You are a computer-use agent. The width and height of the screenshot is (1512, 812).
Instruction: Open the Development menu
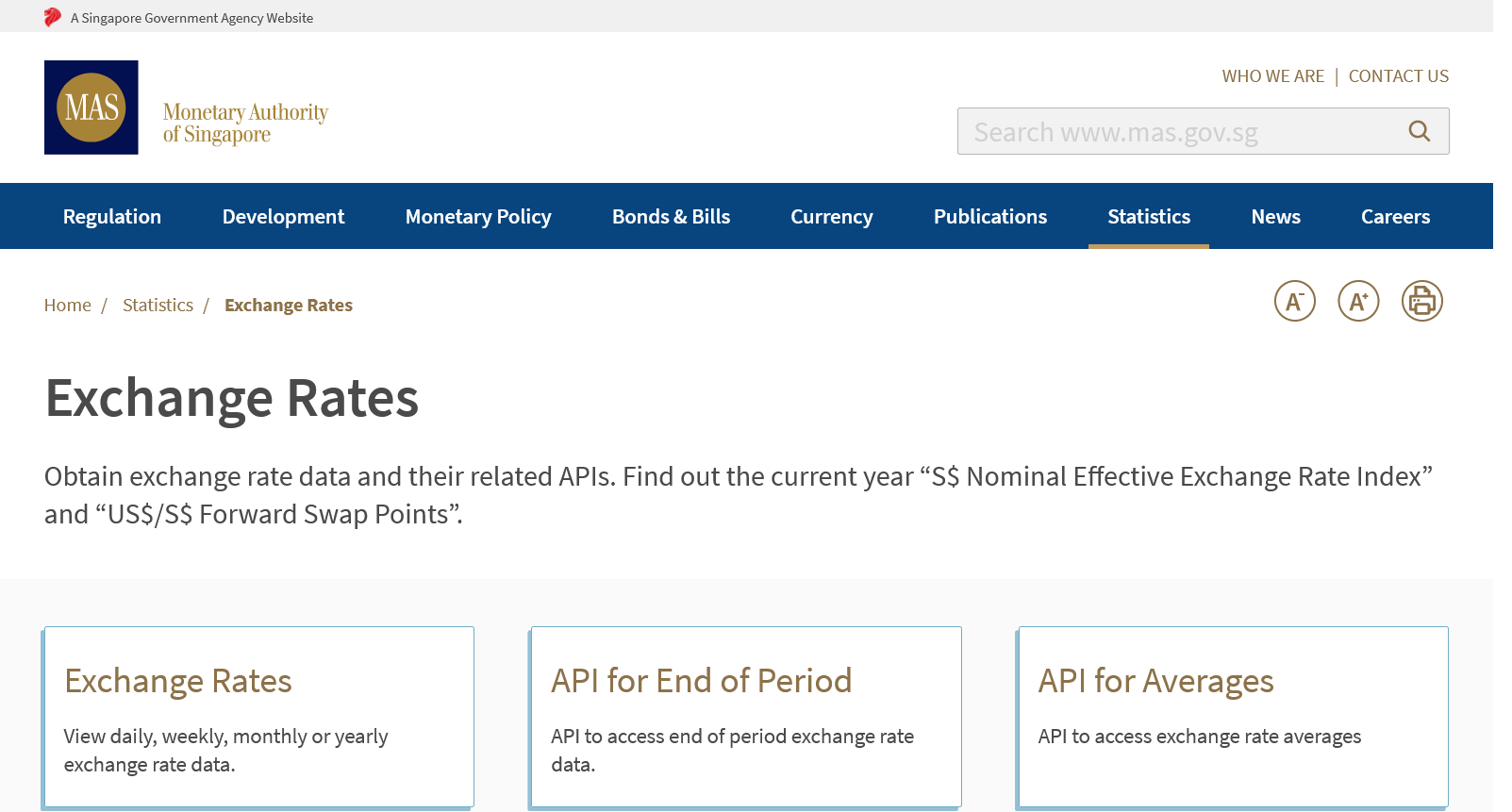point(283,217)
